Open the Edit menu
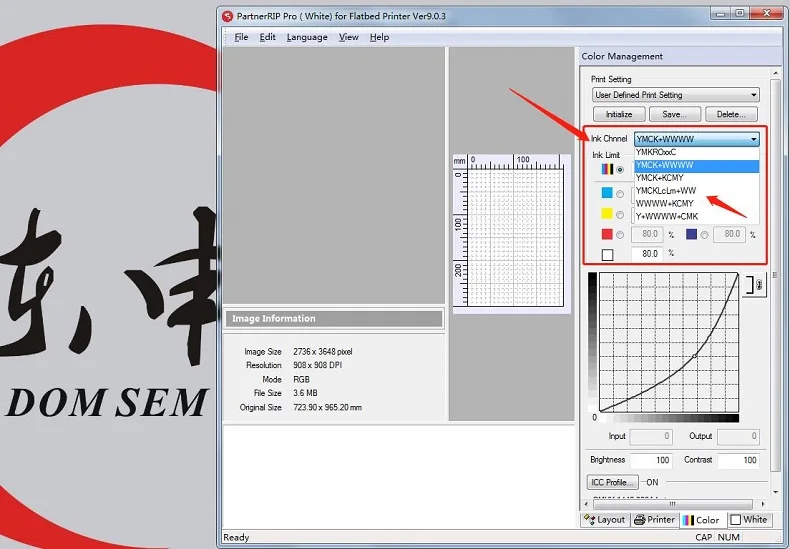Image resolution: width=790 pixels, height=549 pixels. (268, 37)
